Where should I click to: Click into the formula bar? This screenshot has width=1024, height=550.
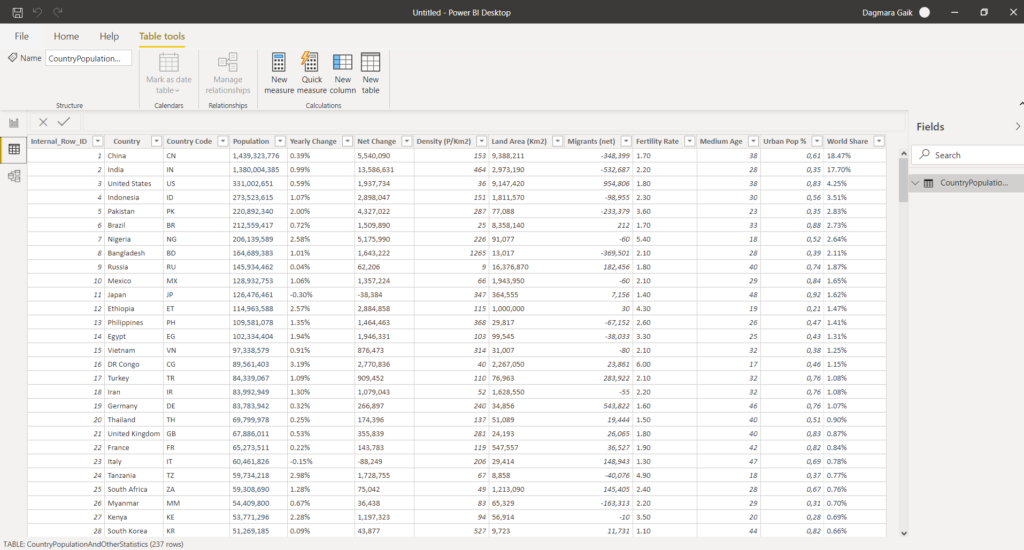(x=493, y=122)
